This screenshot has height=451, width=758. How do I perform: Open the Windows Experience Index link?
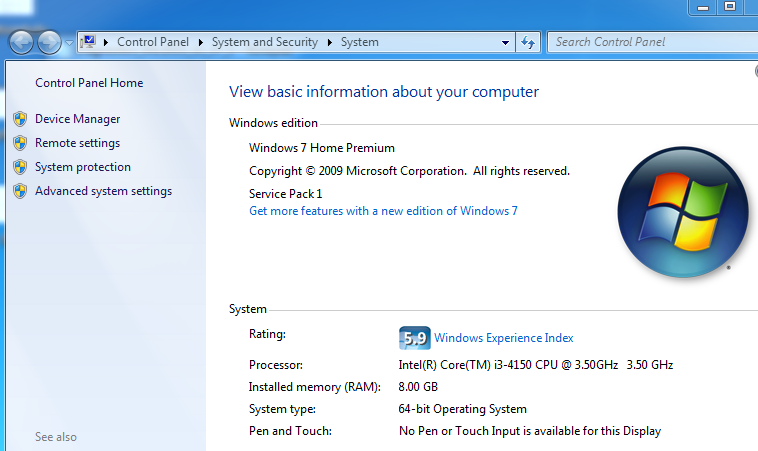coord(504,338)
